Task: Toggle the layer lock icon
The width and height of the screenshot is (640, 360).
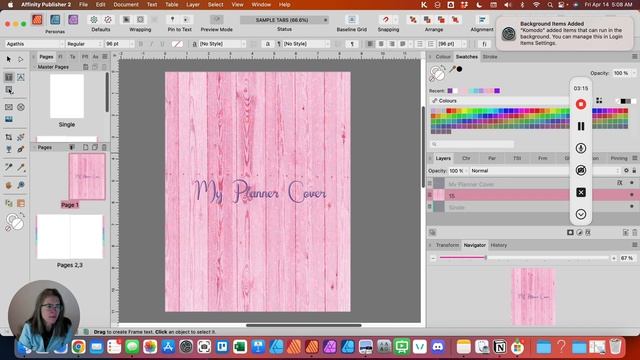Action: tap(634, 171)
